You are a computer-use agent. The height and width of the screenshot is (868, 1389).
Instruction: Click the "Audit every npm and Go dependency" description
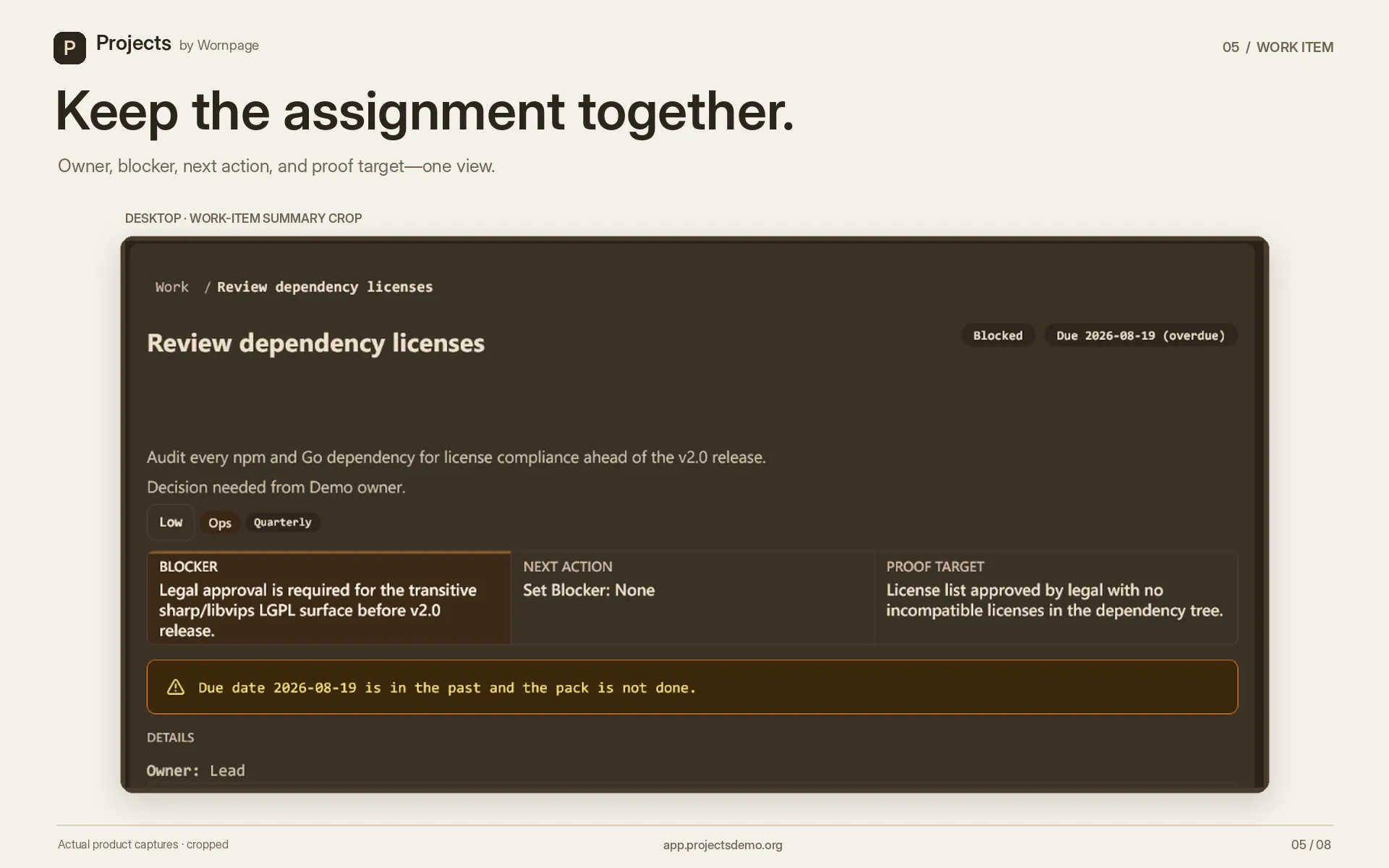[456, 457]
